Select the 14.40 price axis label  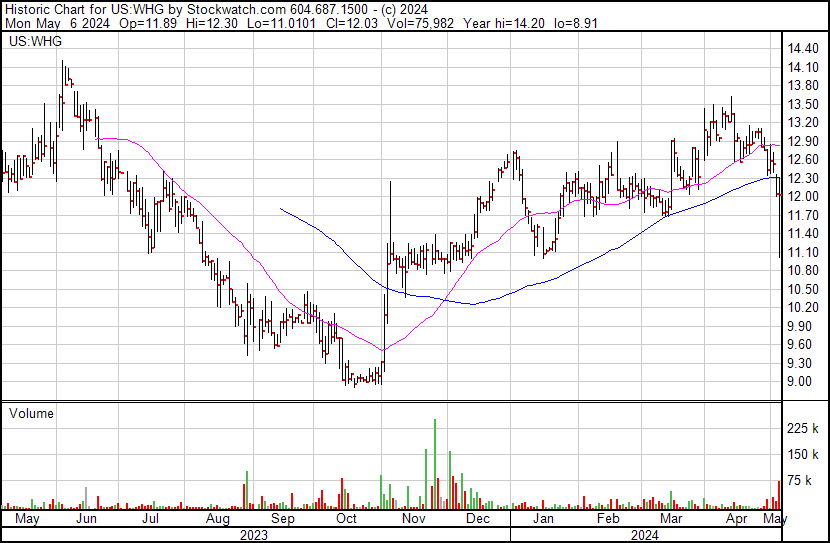click(x=803, y=49)
